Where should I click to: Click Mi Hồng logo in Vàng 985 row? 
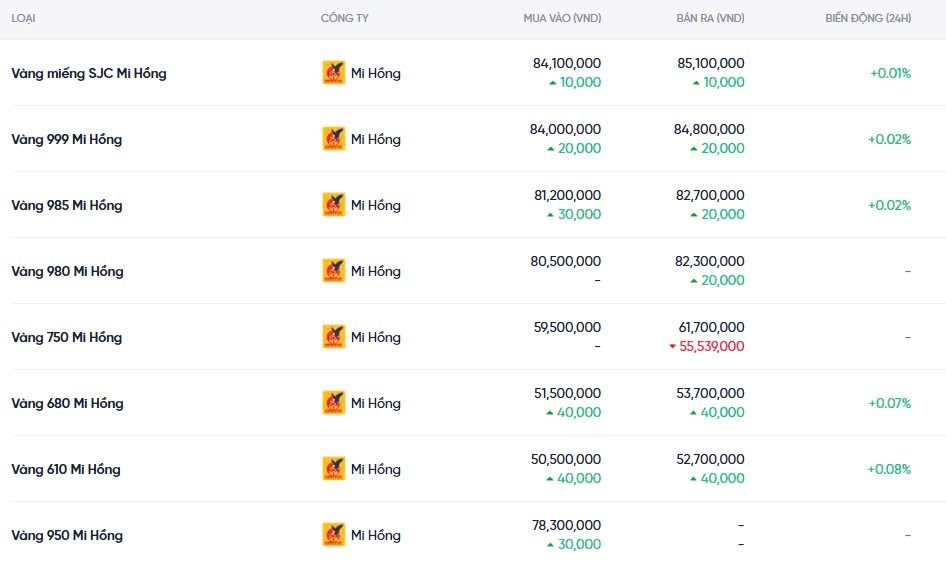tap(333, 205)
